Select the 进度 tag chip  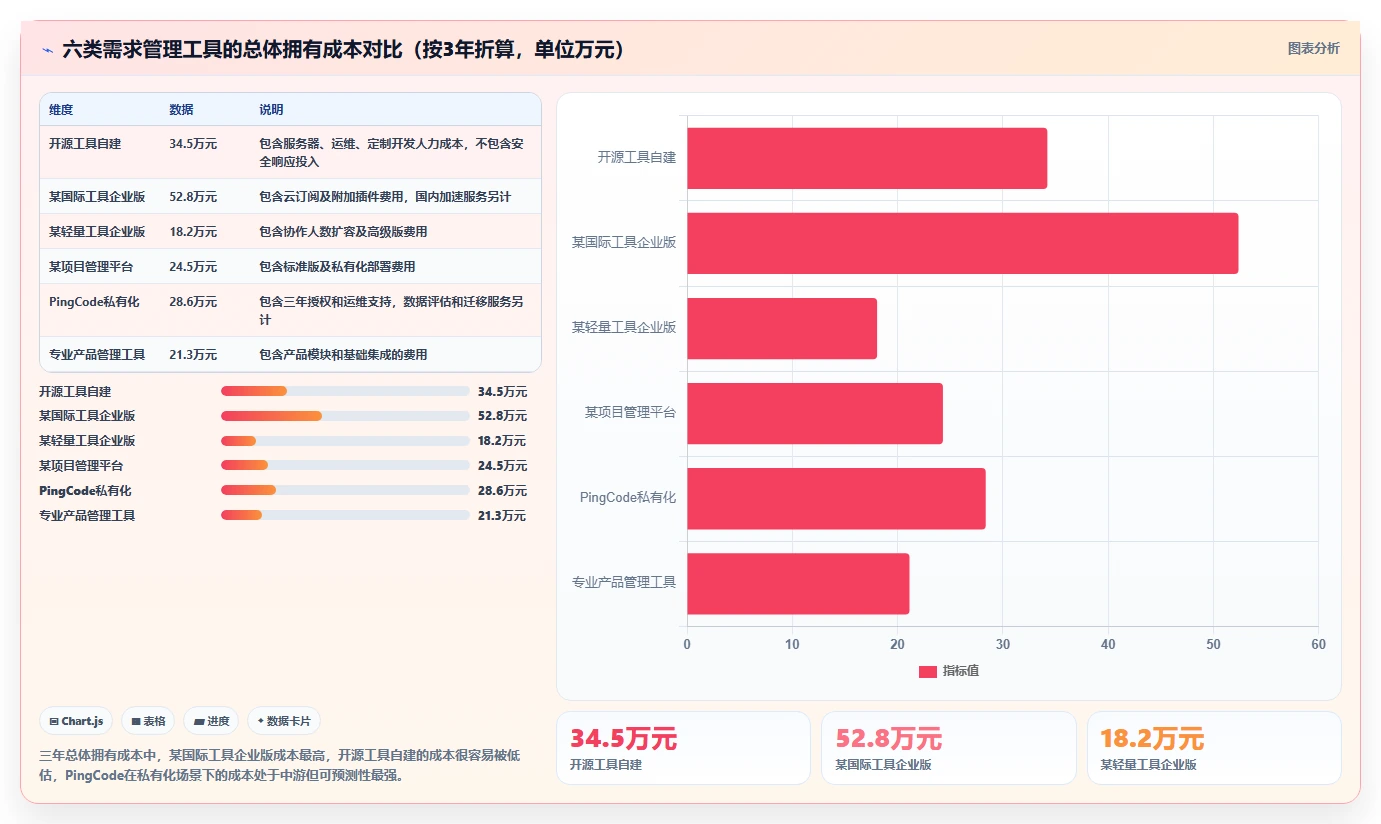click(x=211, y=721)
